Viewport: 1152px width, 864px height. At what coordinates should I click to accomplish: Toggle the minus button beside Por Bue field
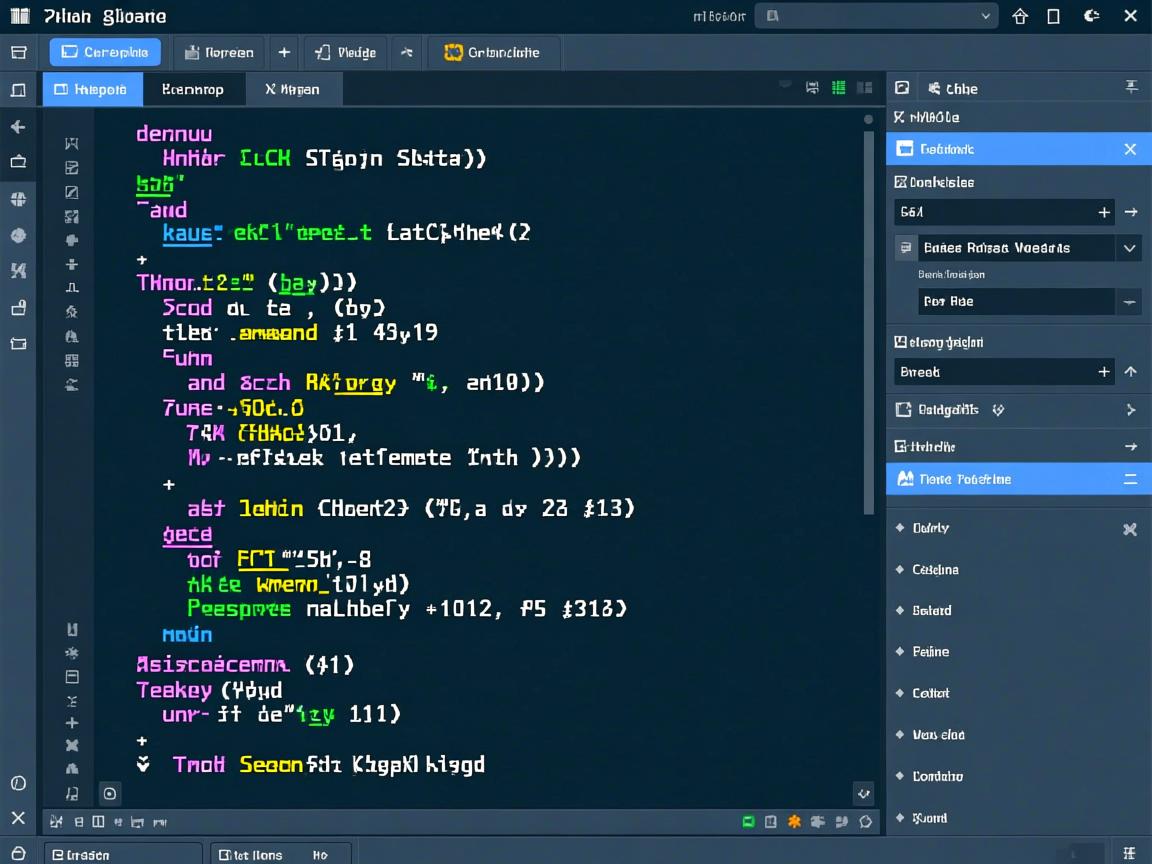tap(1130, 301)
